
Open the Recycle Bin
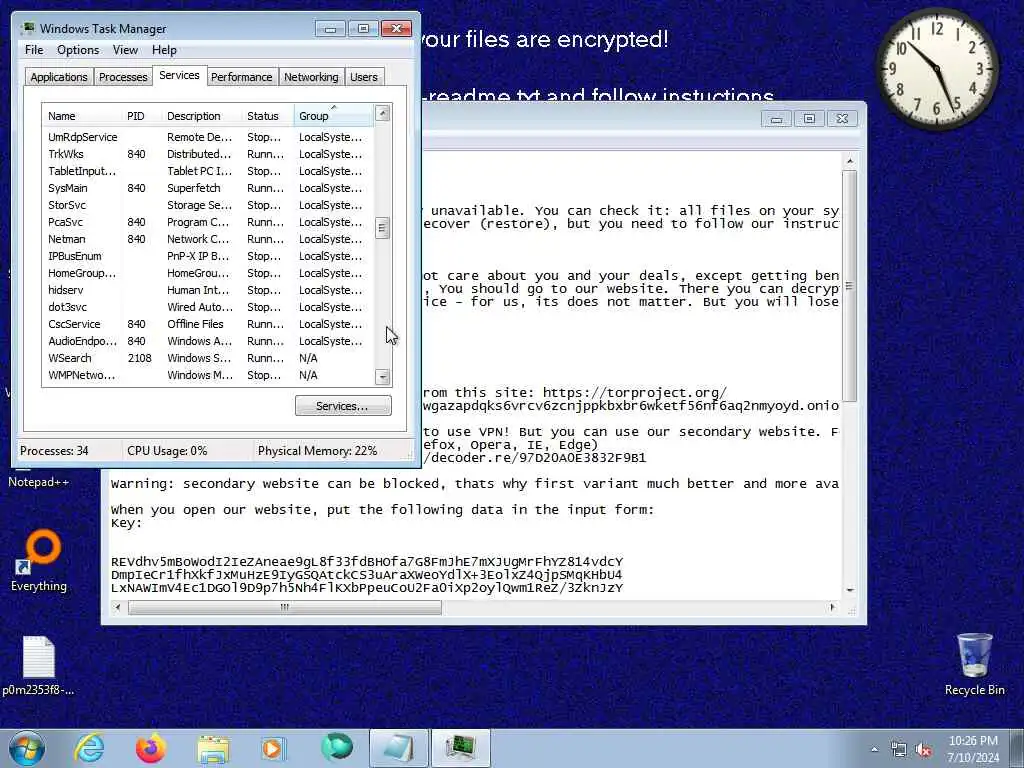tap(974, 664)
